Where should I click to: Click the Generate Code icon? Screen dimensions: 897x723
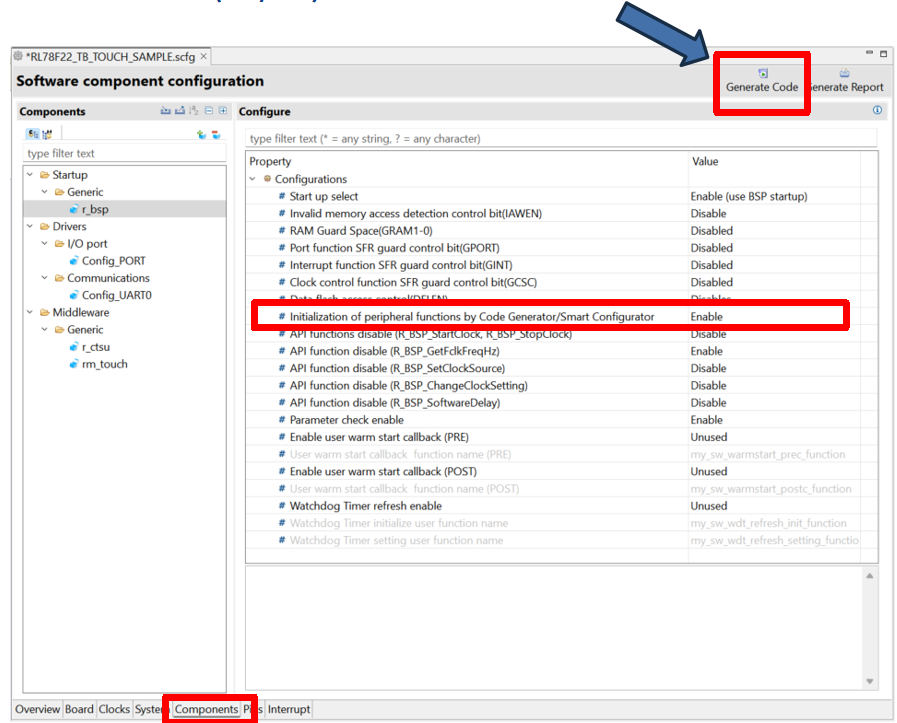[x=763, y=73]
